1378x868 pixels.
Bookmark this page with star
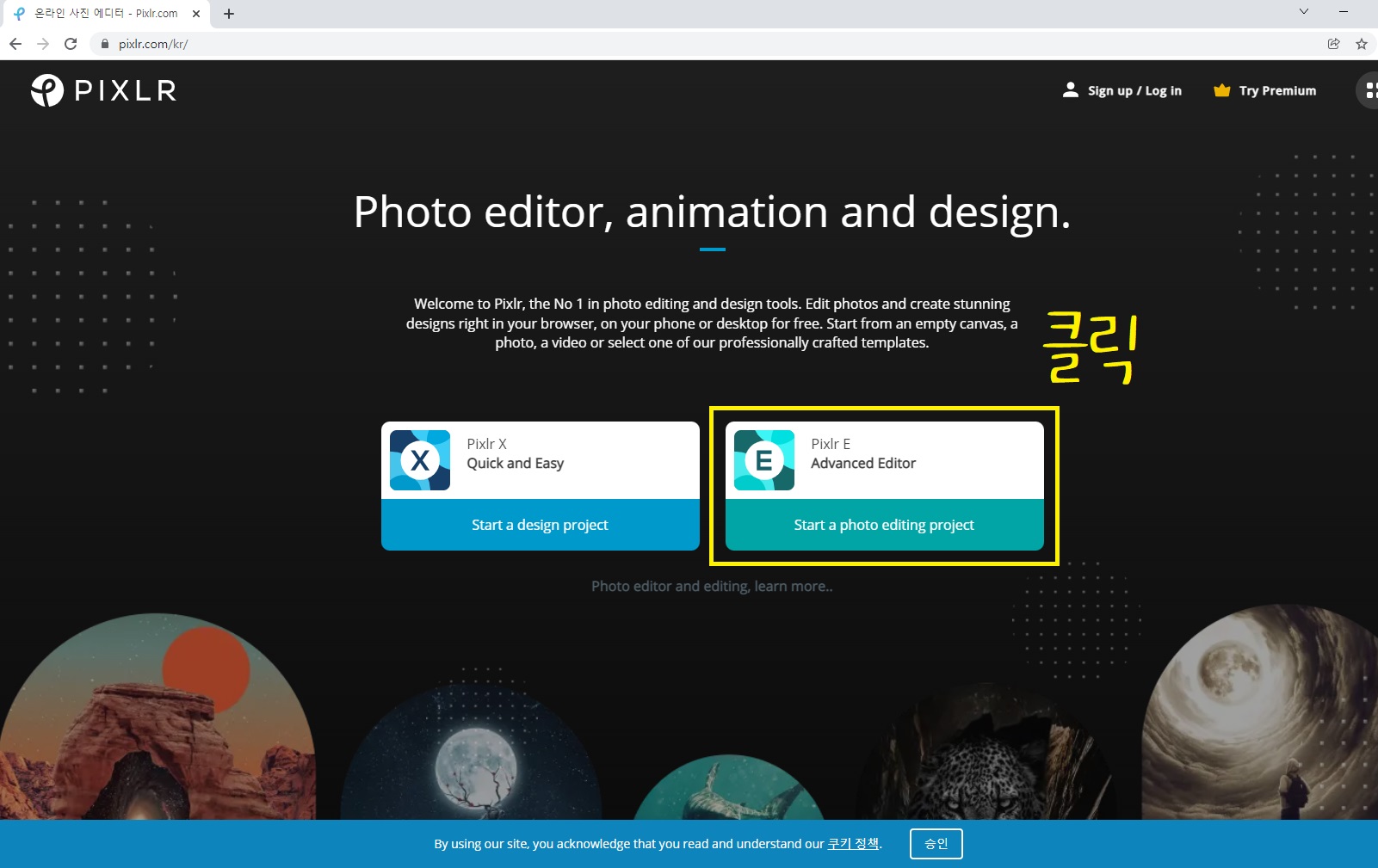point(1362,44)
